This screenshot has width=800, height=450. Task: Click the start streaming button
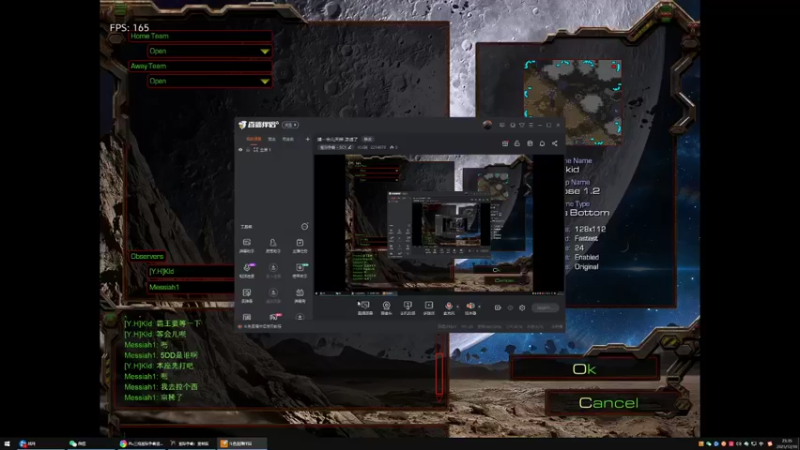pyautogui.click(x=545, y=308)
